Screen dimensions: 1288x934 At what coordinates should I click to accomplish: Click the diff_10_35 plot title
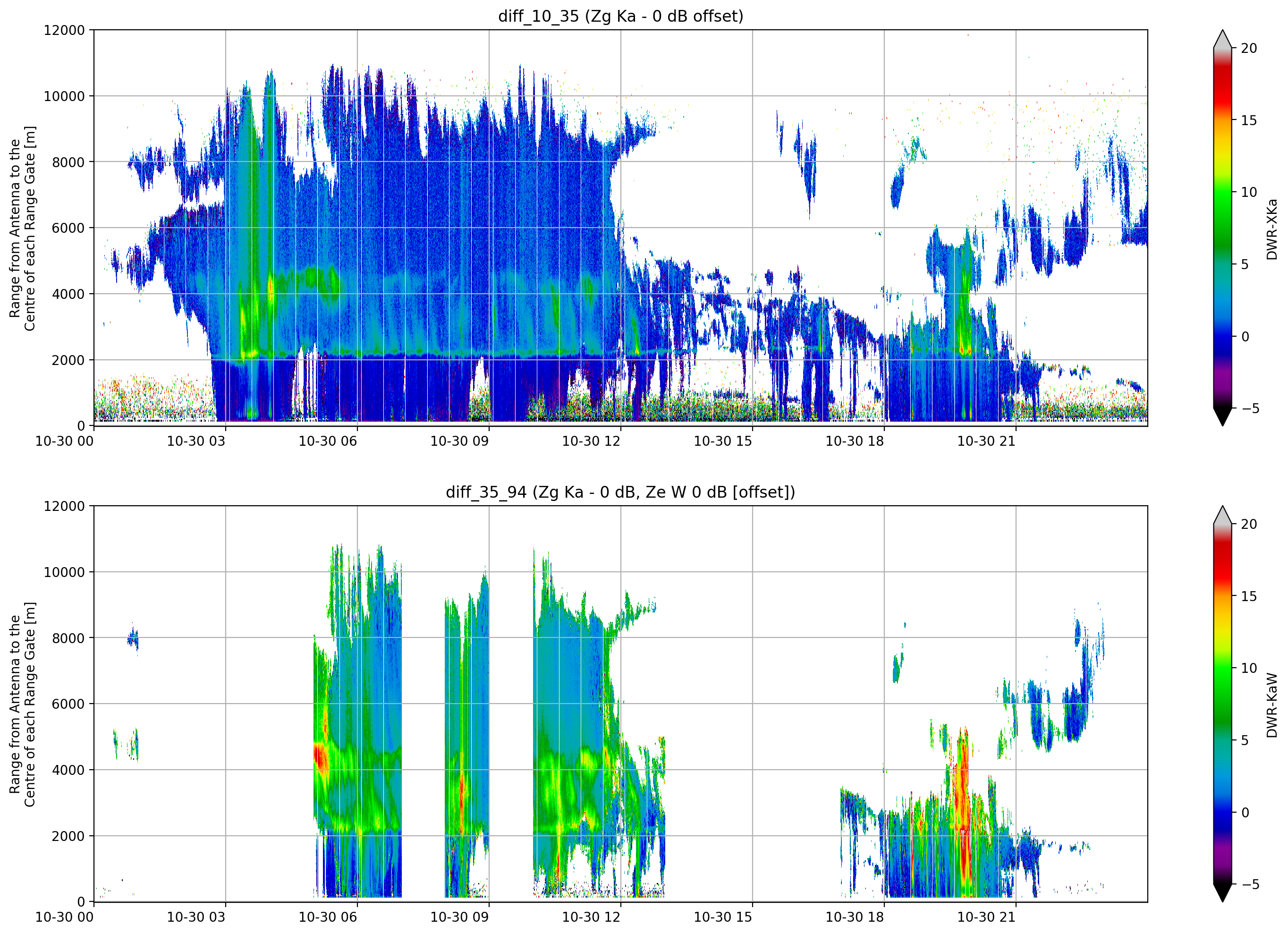[620, 16]
